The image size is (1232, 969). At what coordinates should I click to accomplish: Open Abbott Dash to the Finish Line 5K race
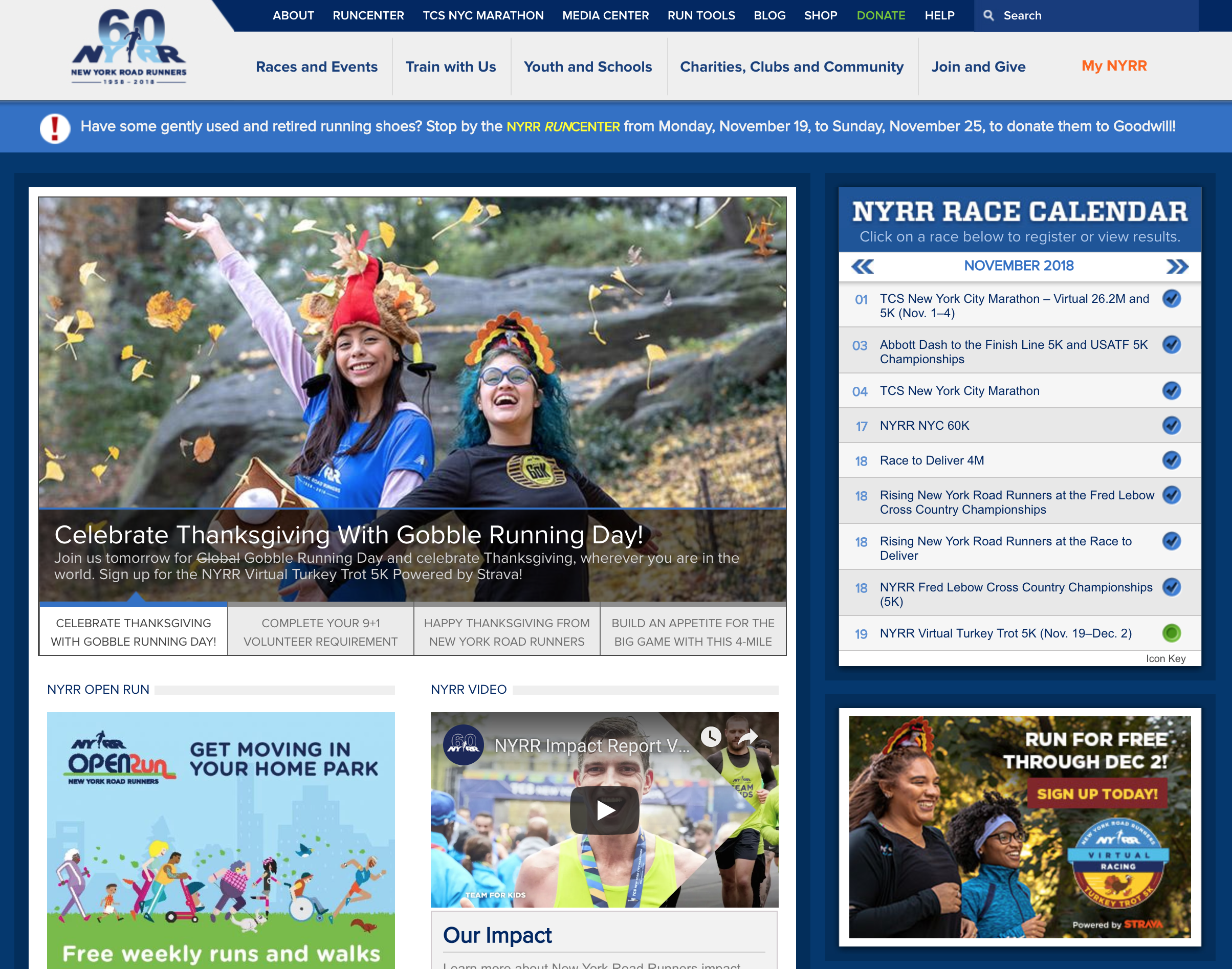1014,352
